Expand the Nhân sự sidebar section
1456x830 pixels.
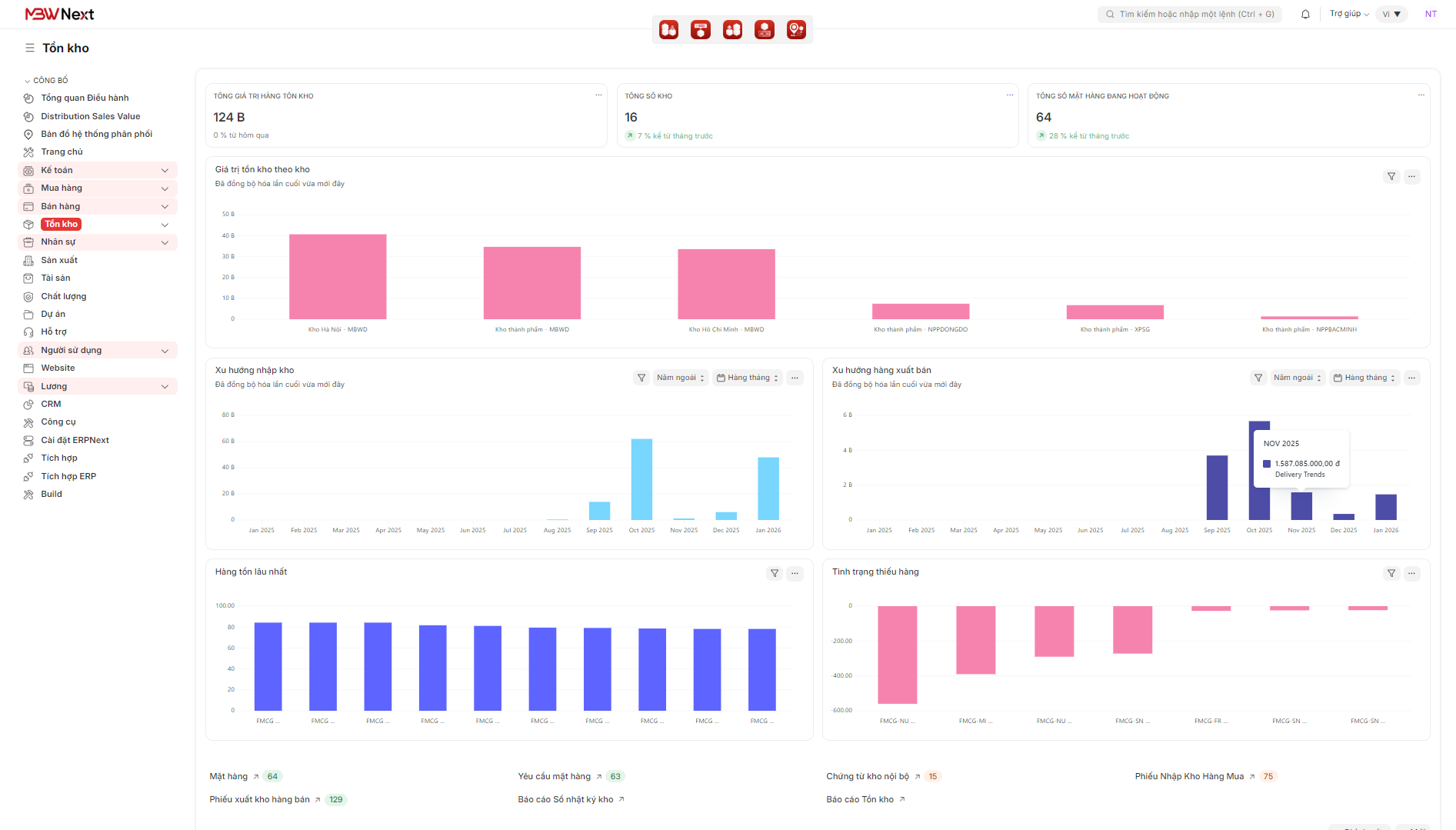164,242
